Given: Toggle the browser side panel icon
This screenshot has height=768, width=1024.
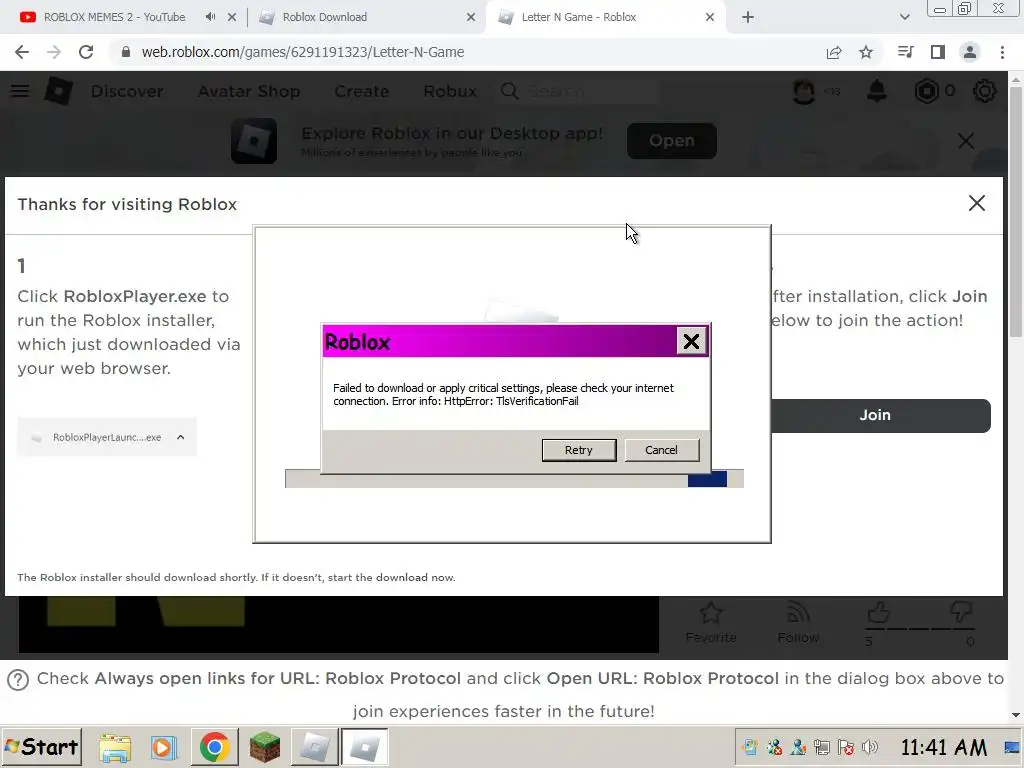Looking at the screenshot, I should 938,52.
